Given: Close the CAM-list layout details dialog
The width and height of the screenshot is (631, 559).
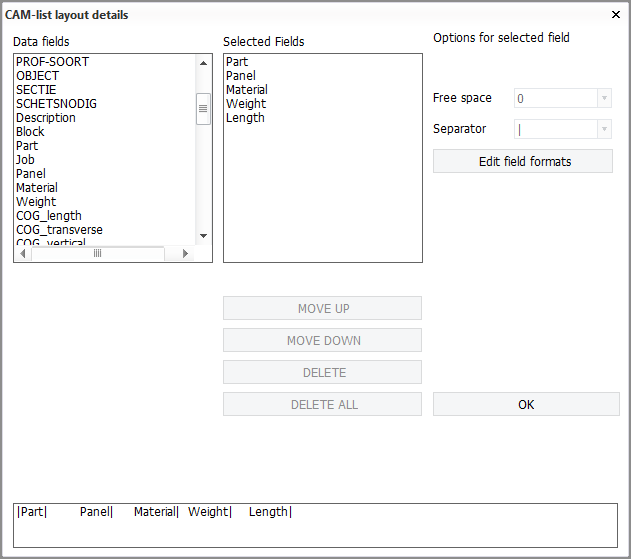Looking at the screenshot, I should [x=614, y=15].
